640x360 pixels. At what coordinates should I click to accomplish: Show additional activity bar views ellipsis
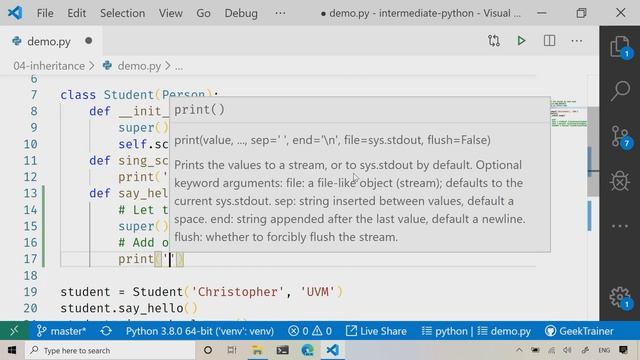coord(620,226)
